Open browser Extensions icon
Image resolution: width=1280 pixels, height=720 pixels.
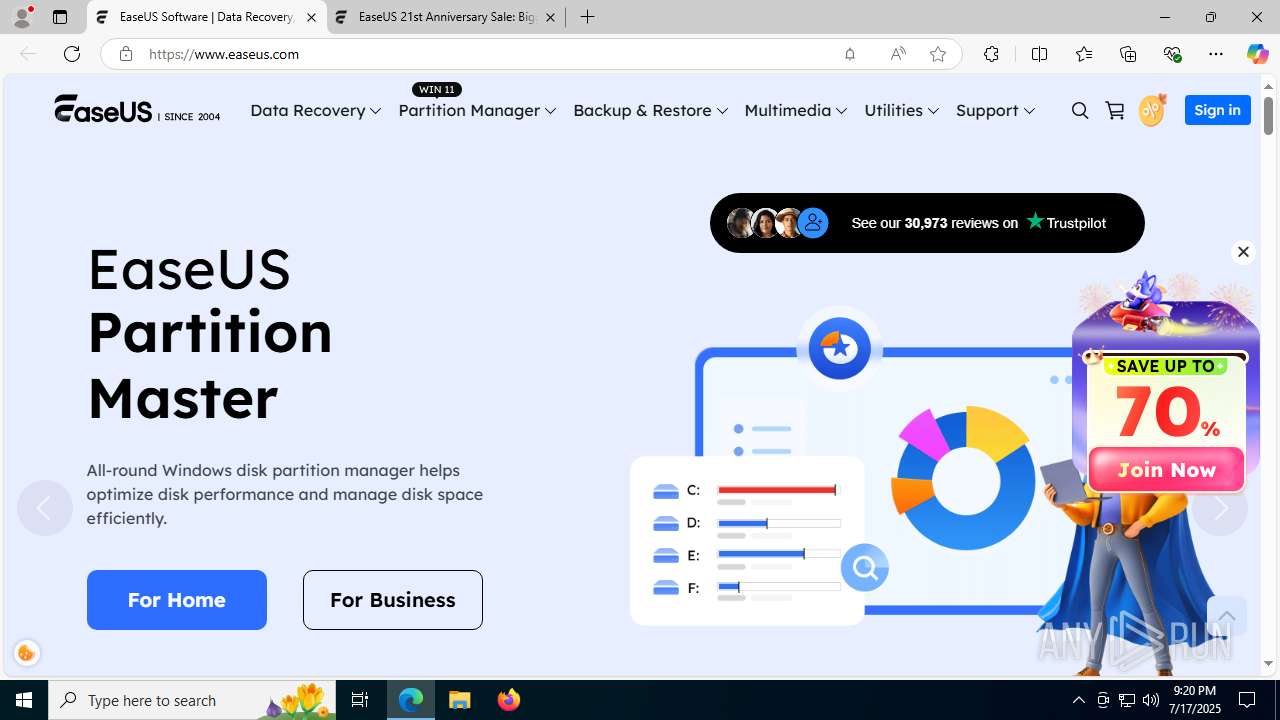pyautogui.click(x=991, y=54)
